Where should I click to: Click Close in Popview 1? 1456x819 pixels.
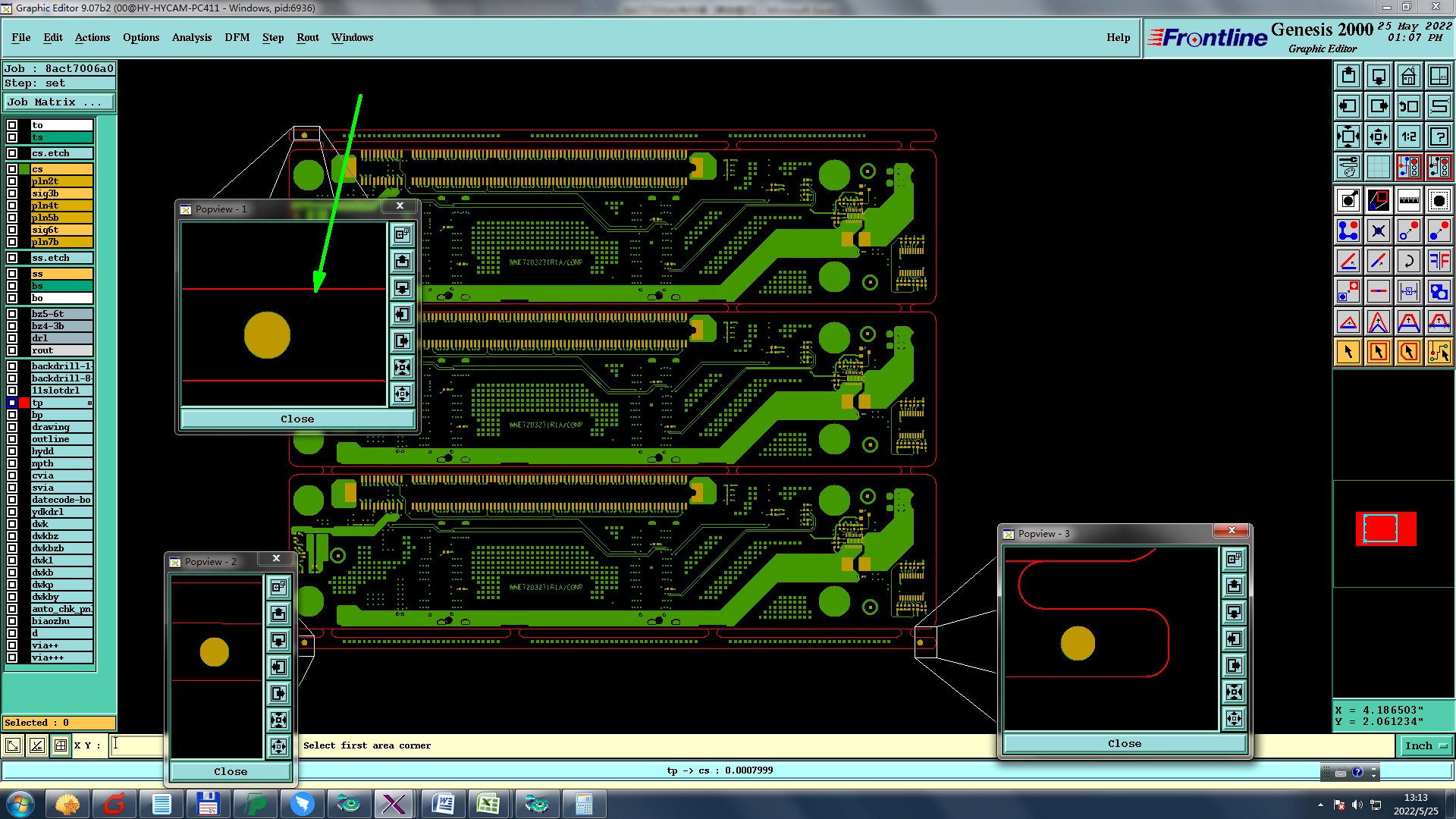pyautogui.click(x=297, y=419)
